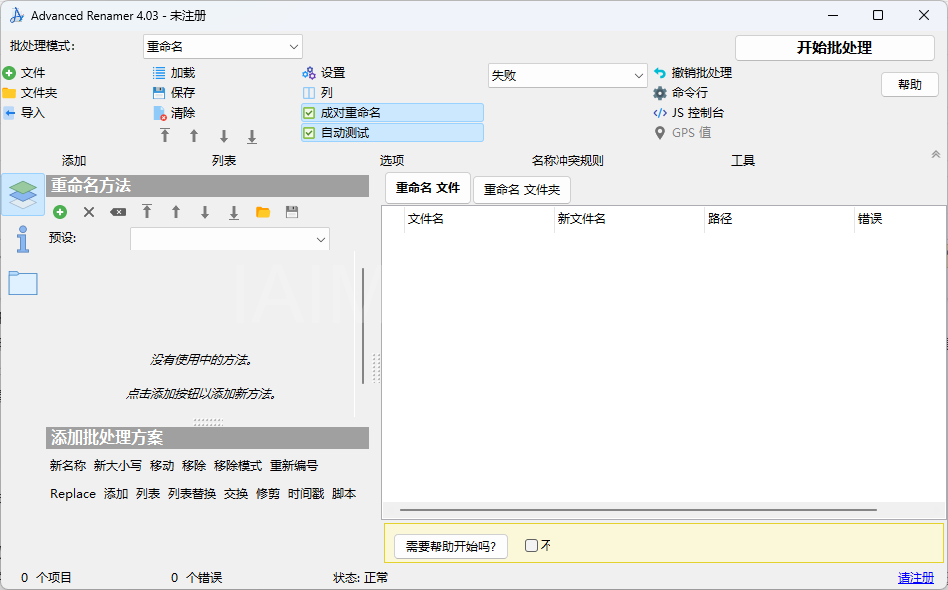Click the 开始批处理 button
948x590 pixels.
point(835,48)
